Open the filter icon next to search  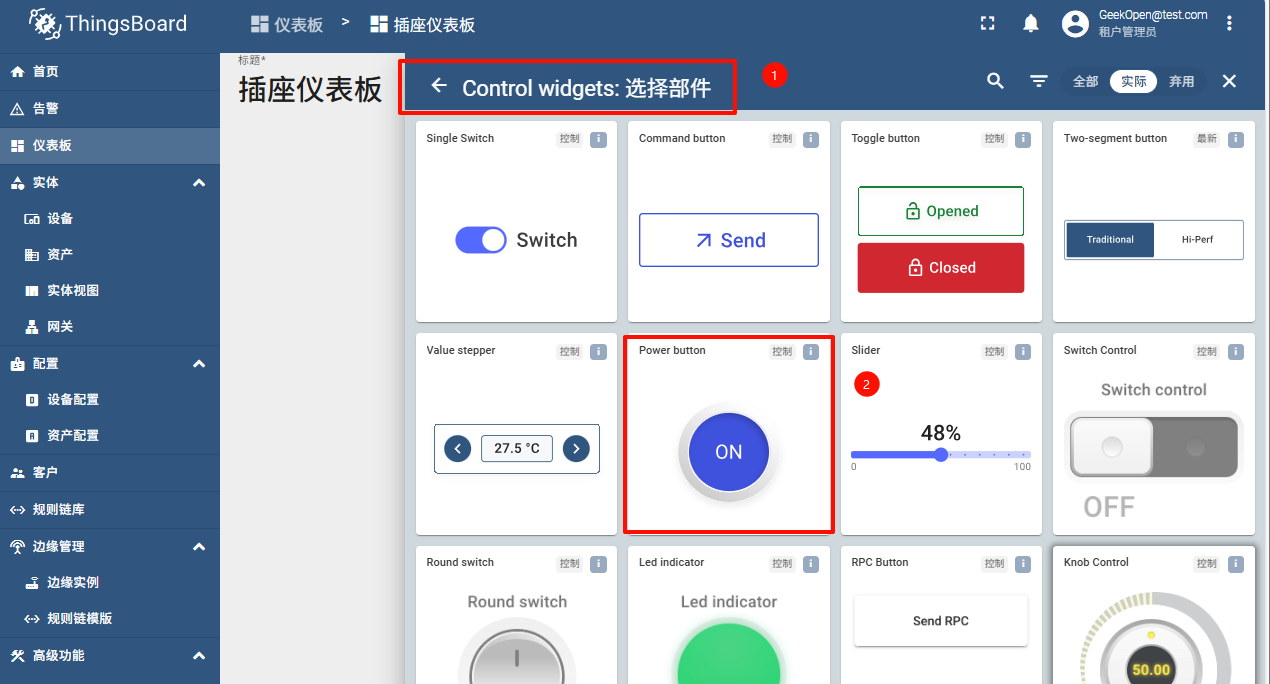coord(1039,81)
